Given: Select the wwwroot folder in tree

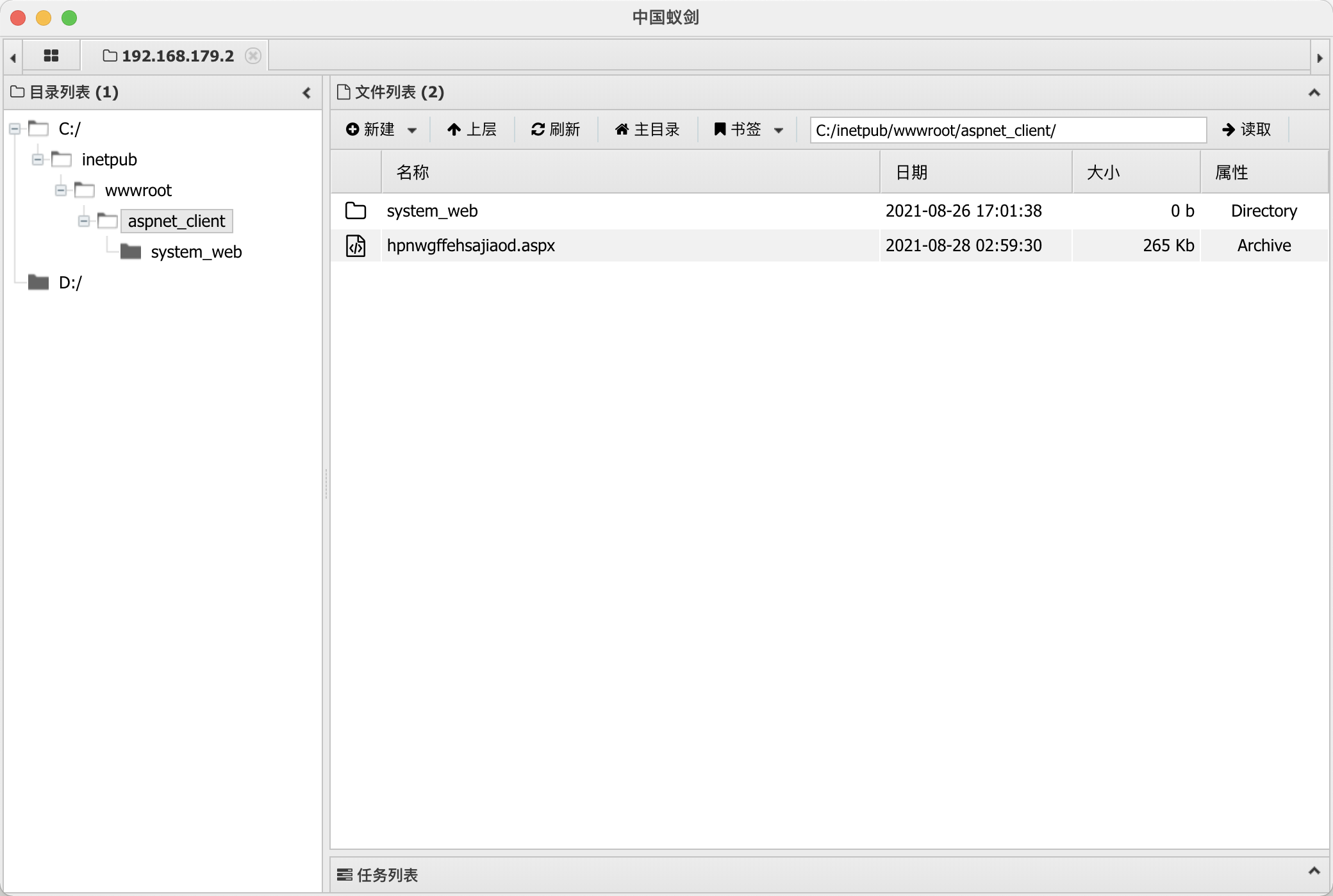Looking at the screenshot, I should coord(138,190).
